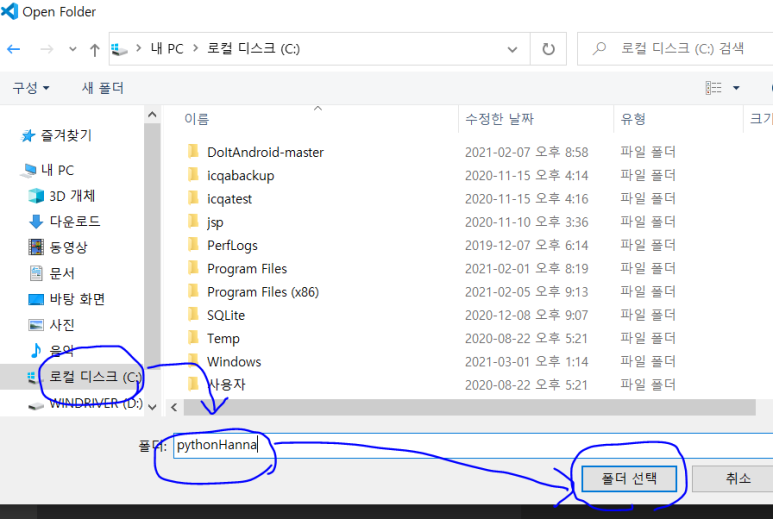Click the DoItAndroid-master folder icon
773x519 pixels.
193,151
